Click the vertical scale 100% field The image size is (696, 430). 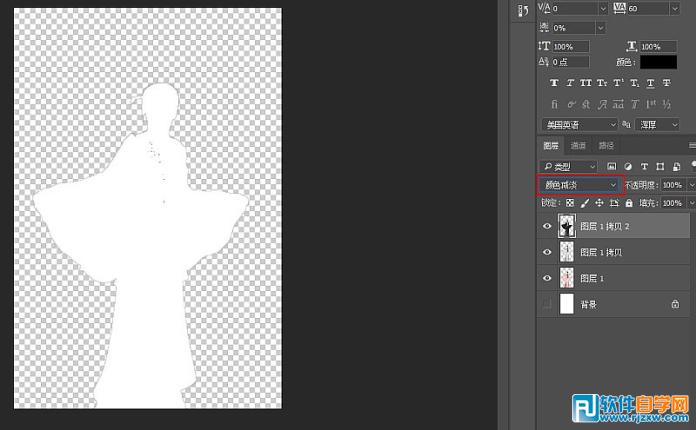(571, 47)
